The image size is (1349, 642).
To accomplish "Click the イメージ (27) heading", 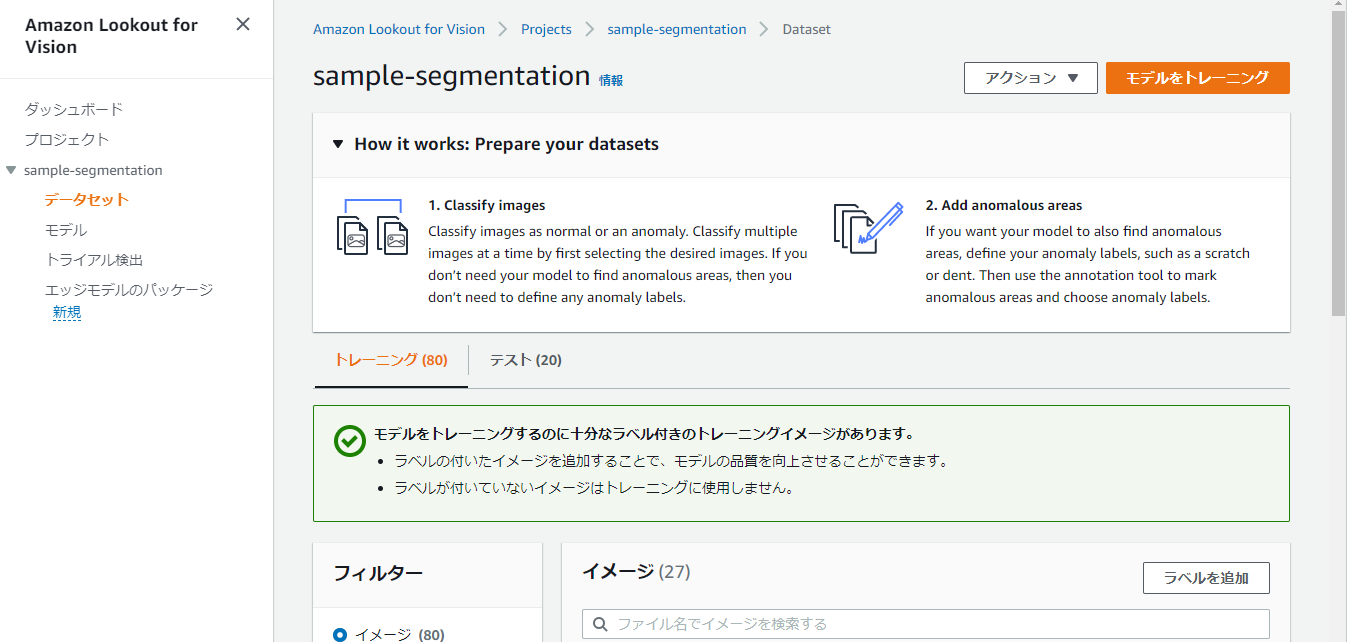I will tap(636, 571).
